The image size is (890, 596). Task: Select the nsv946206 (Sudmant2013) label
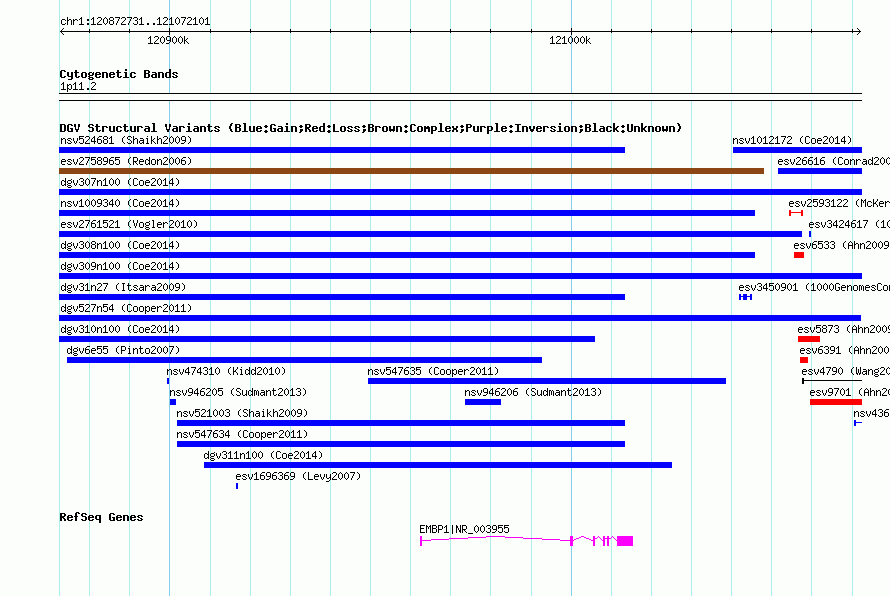533,392
